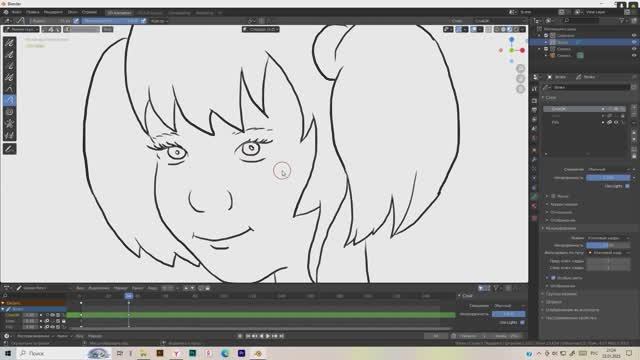Viewport: 640px width, 360px height.
Task: Click timeline filter funnel icon
Action: pos(496,288)
